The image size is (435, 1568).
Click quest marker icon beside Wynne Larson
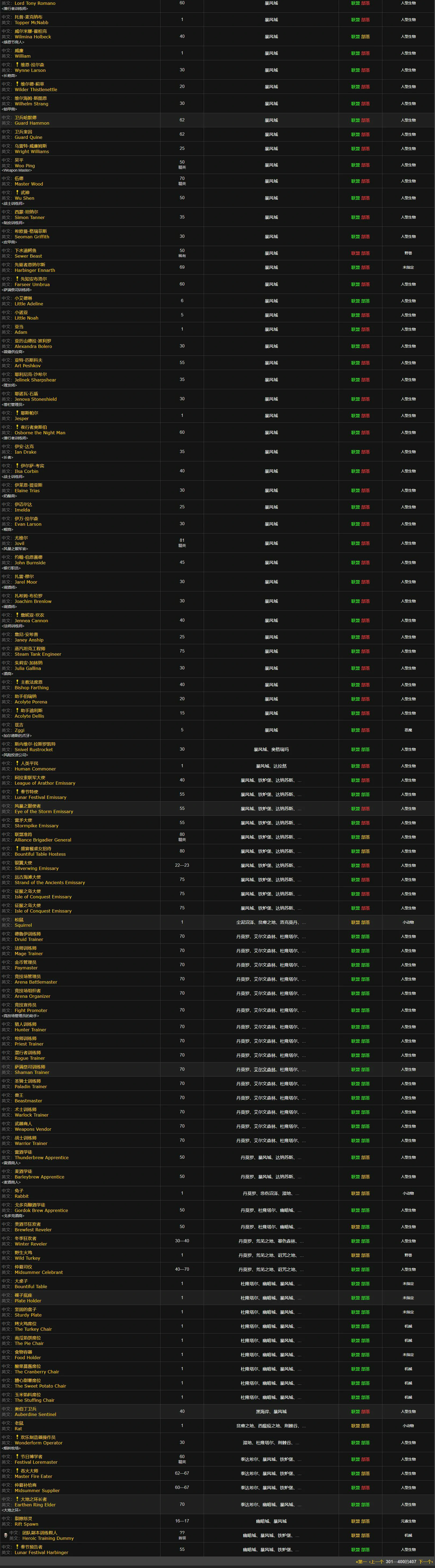coord(17,65)
